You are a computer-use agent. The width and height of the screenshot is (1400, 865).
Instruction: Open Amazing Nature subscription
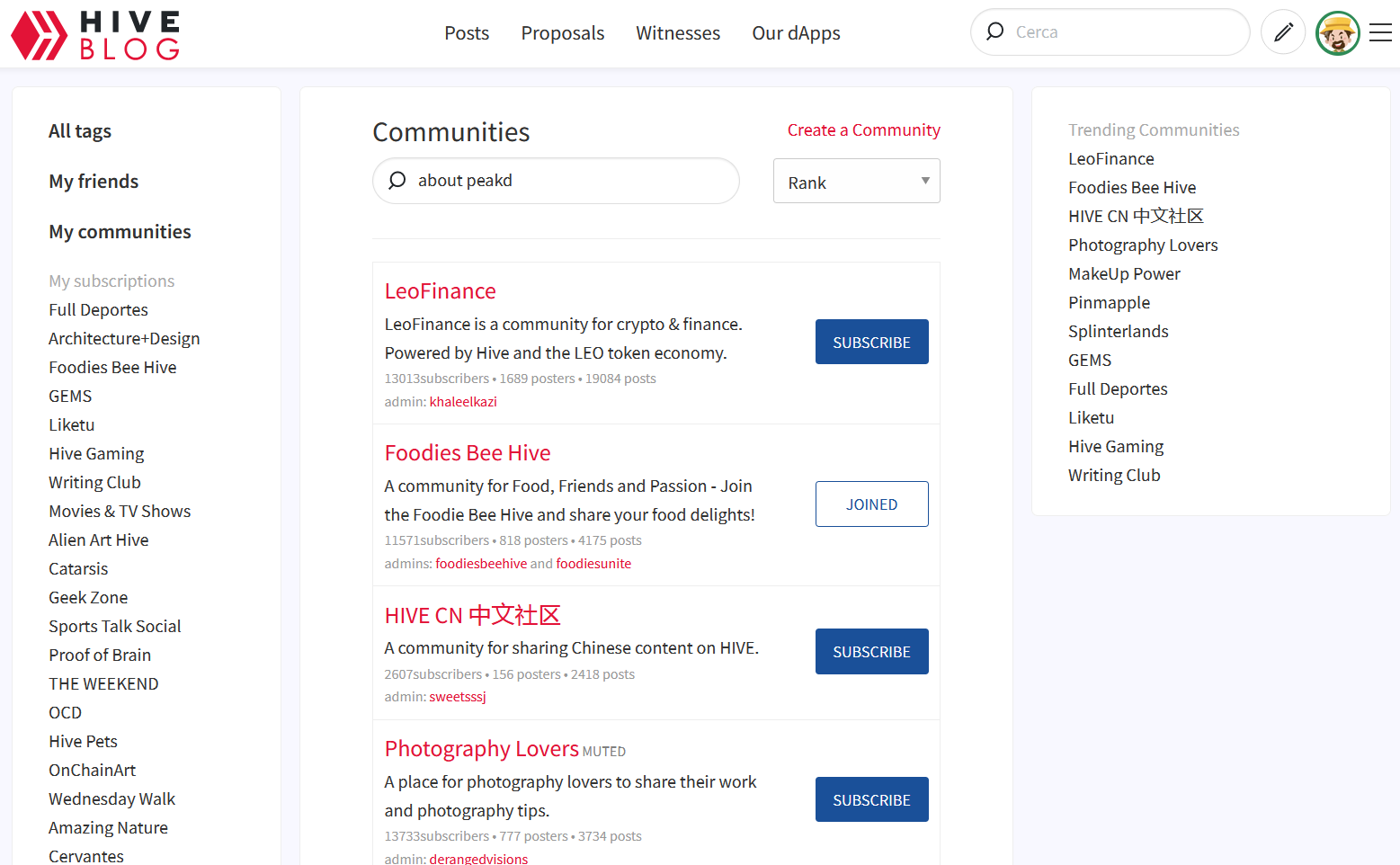pos(108,828)
